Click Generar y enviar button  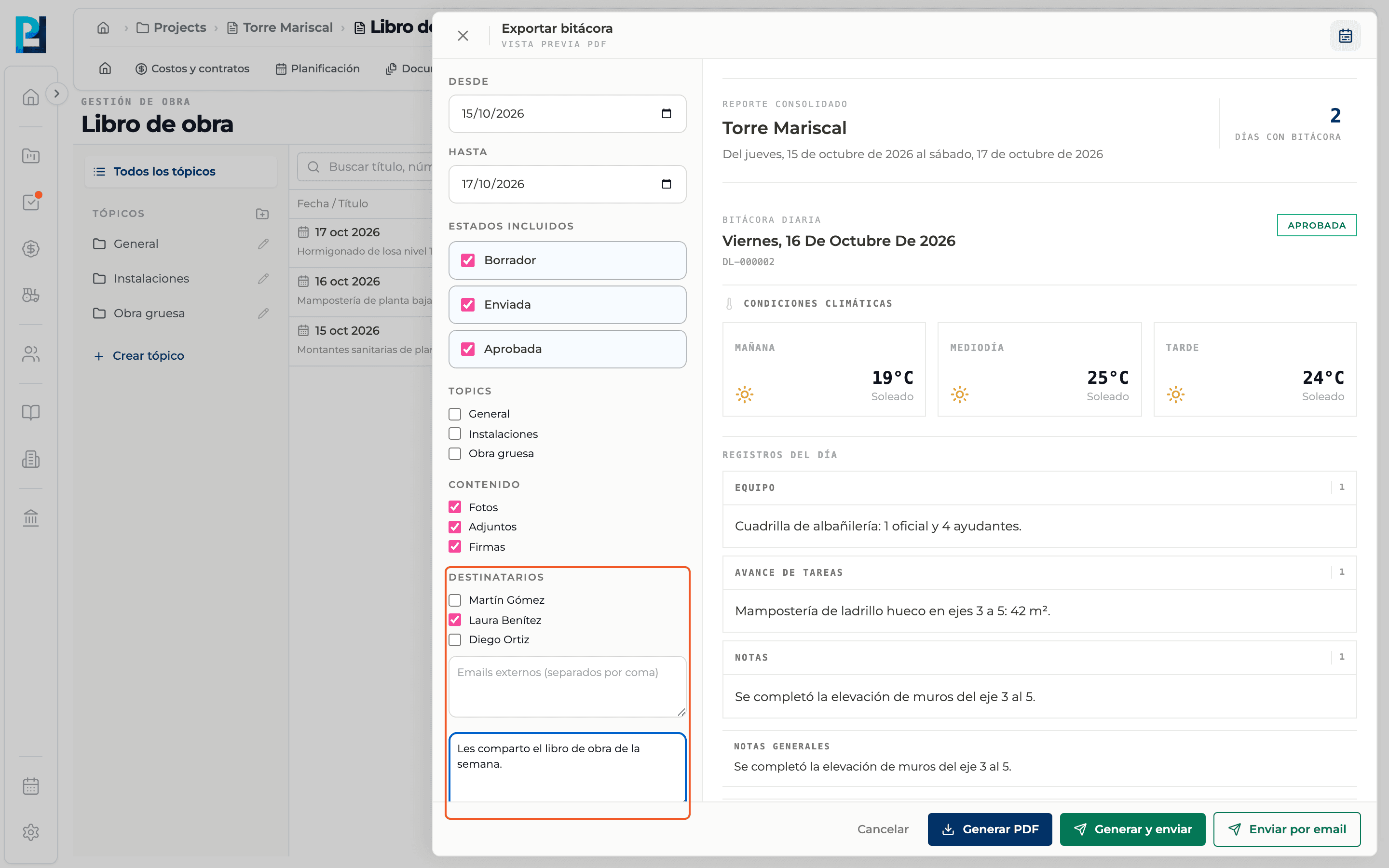coord(1132,829)
